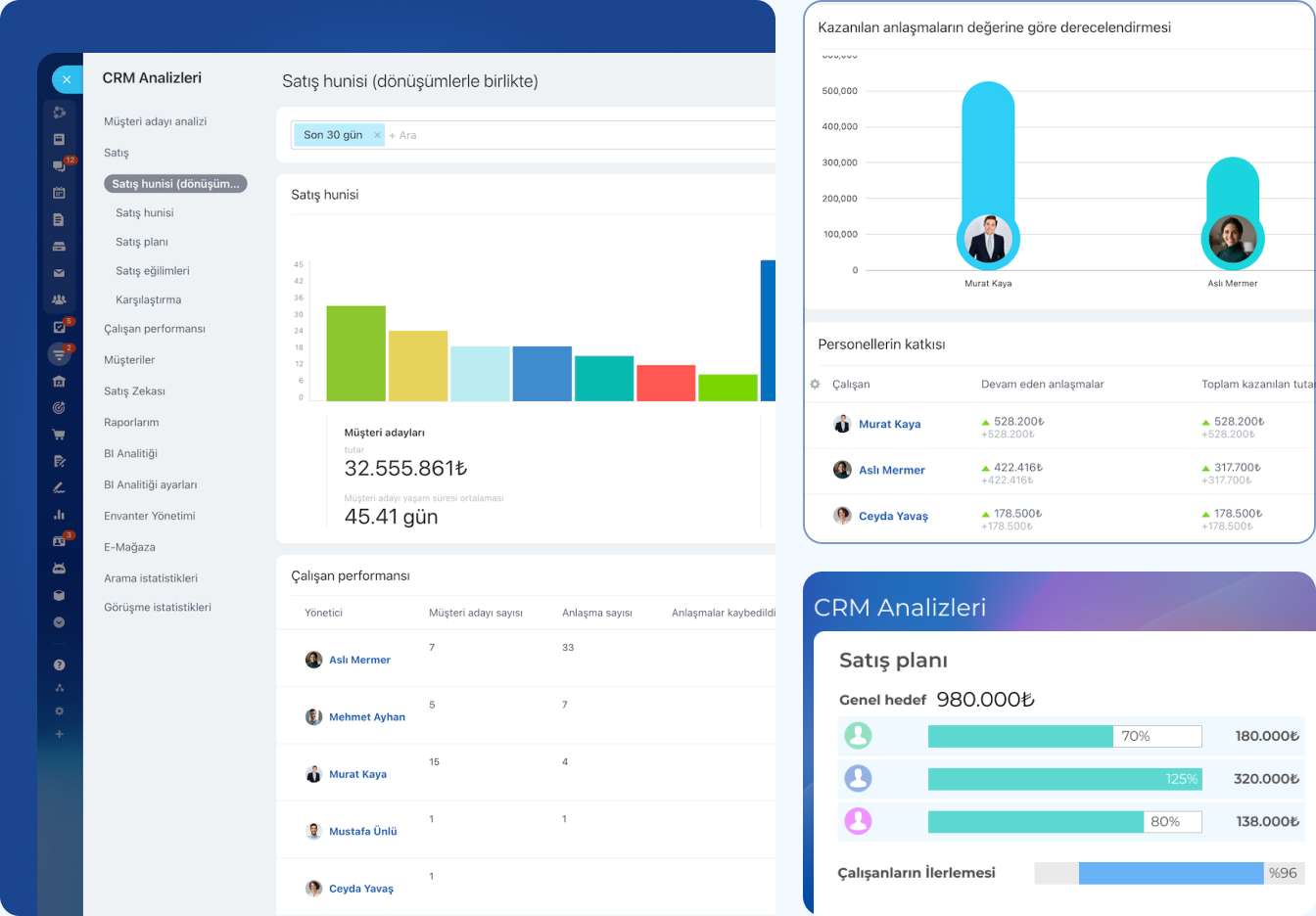Open Ceyda Yavaş's link in Personellerin katkısı
This screenshot has height=916, width=1316.
tap(893, 517)
